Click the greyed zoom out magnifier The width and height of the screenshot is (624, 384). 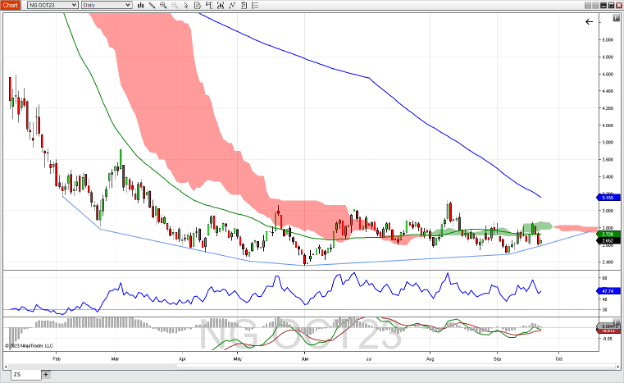[x=174, y=5]
